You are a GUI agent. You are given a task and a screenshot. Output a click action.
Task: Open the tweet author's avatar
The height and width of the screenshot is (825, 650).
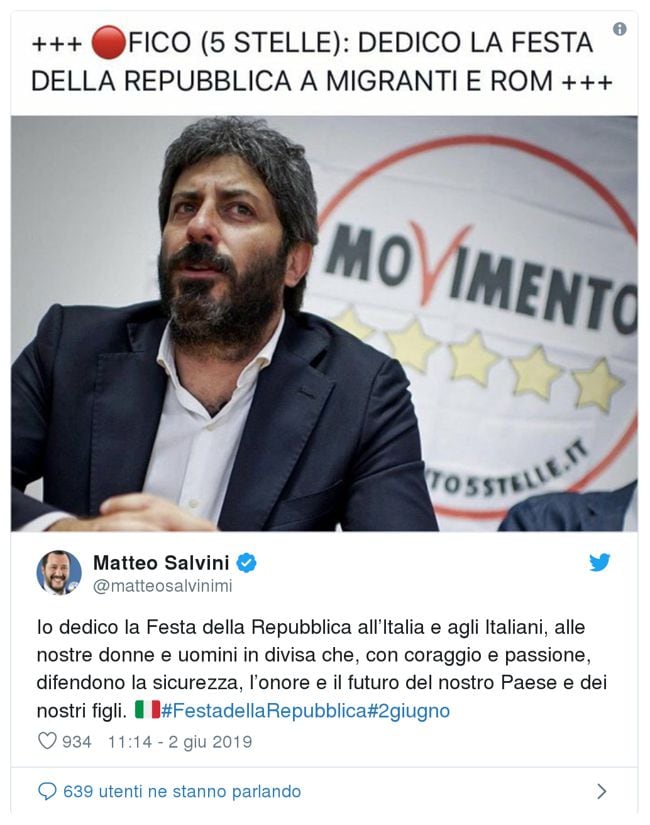tap(59, 572)
